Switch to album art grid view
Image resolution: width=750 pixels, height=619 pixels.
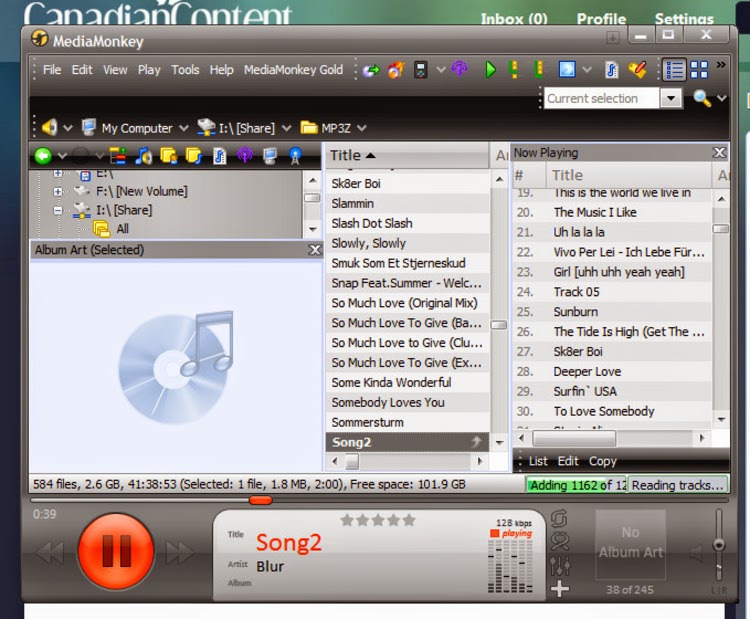click(699, 70)
